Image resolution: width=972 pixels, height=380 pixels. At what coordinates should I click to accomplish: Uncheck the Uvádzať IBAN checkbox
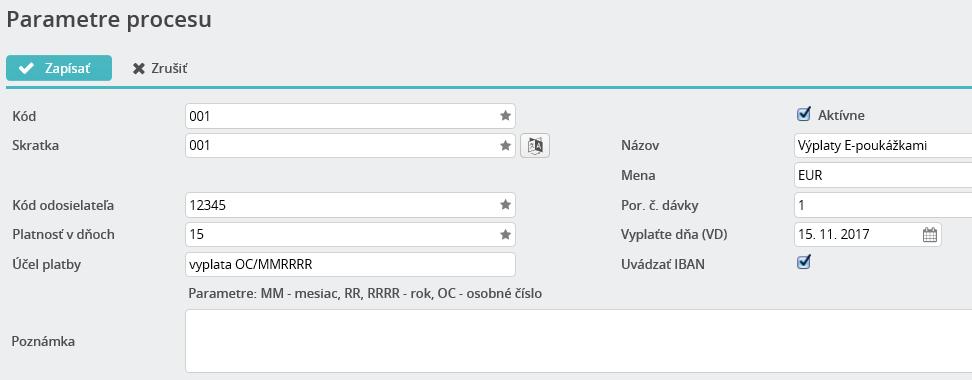[x=803, y=262]
